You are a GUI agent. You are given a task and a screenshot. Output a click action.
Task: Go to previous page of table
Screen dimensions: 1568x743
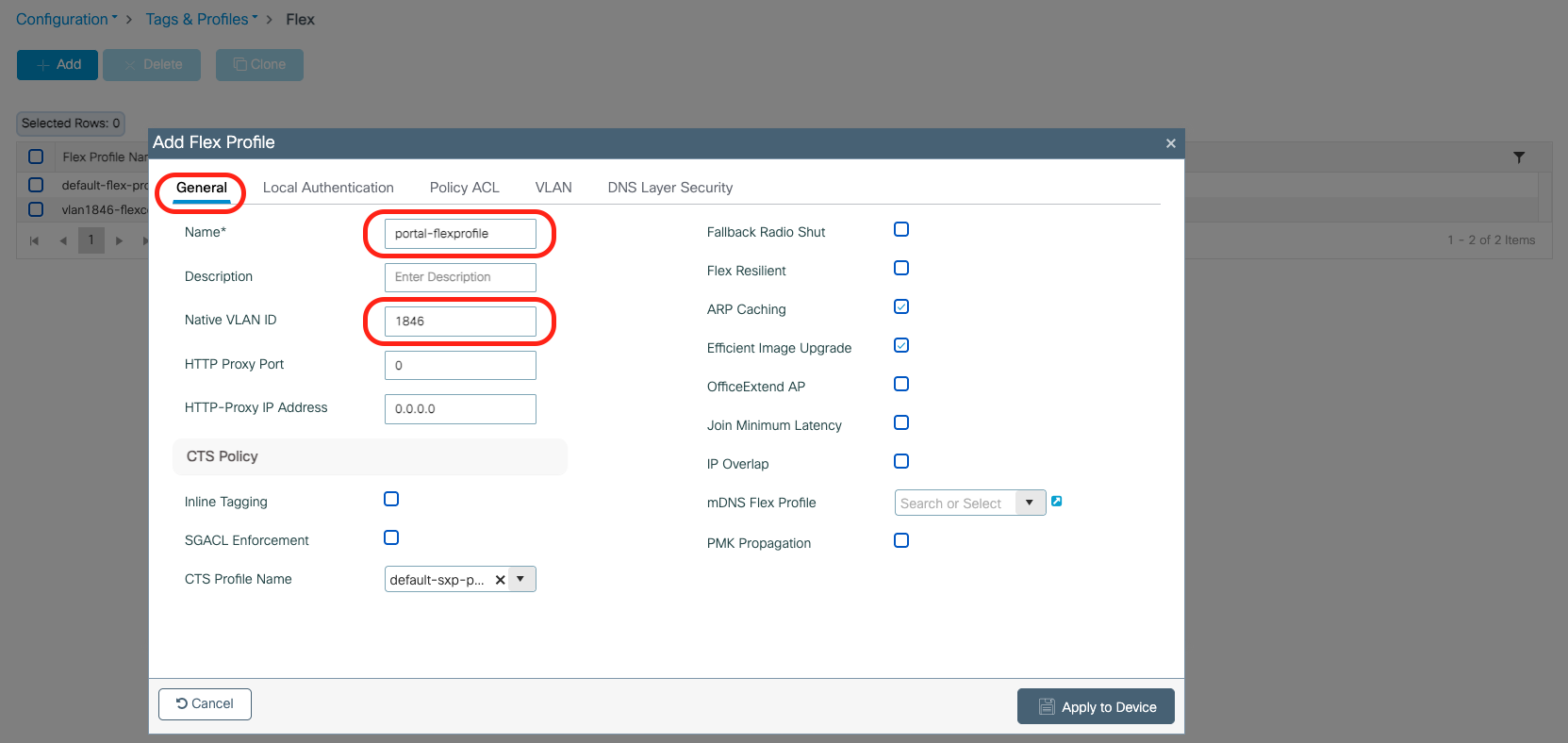pyautogui.click(x=63, y=240)
